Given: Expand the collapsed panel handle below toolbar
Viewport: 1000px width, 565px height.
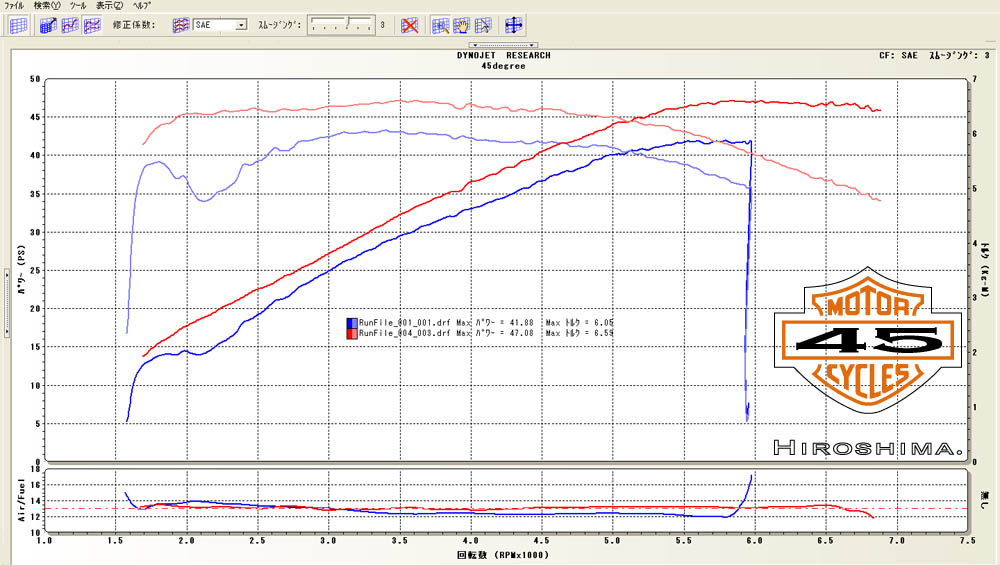Looking at the screenshot, I should [501, 45].
